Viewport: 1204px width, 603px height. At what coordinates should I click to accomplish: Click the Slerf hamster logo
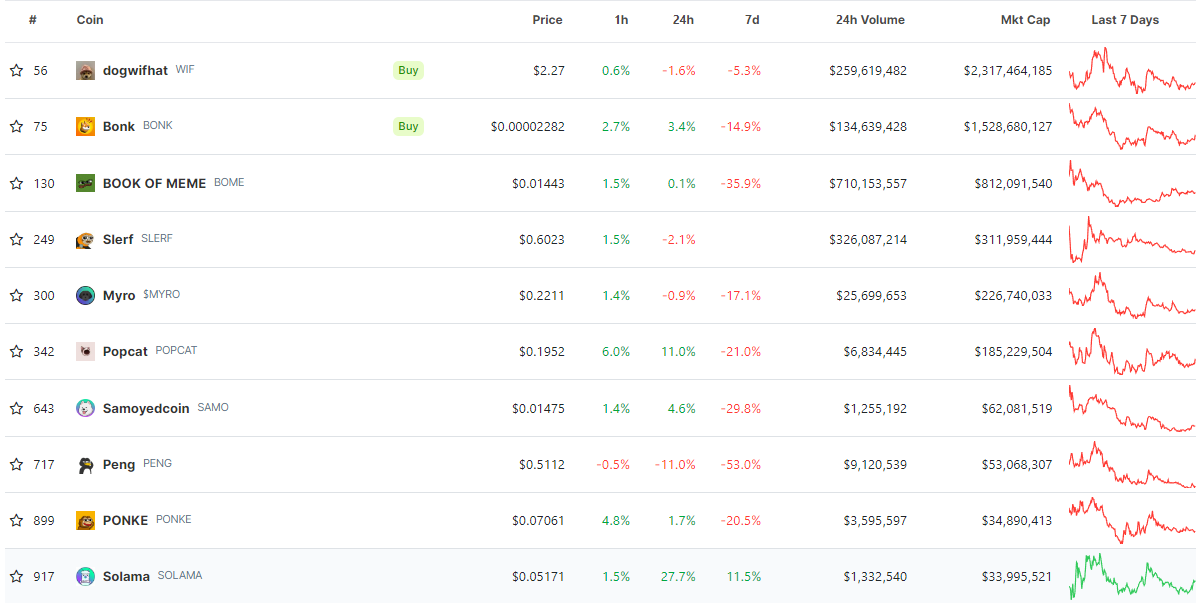tap(85, 239)
